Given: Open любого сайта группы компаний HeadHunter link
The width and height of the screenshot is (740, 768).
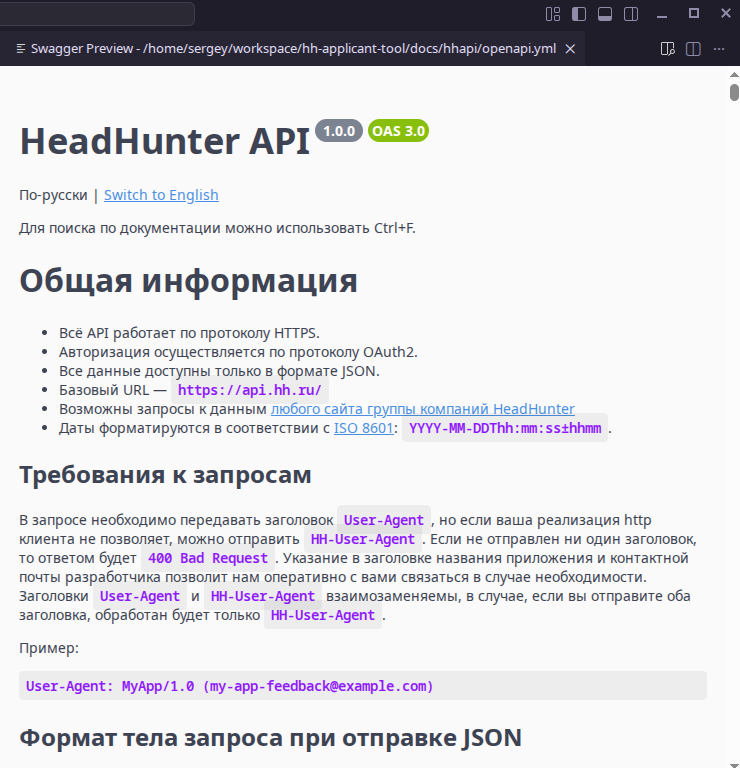Looking at the screenshot, I should pyautogui.click(x=423, y=409).
